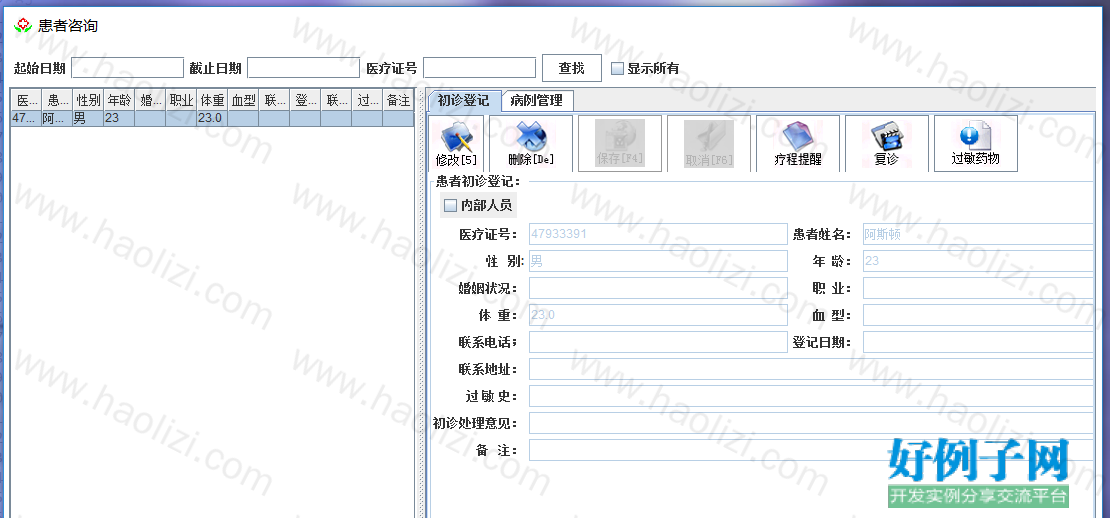Image resolution: width=1110 pixels, height=518 pixels.
Task: Click the 联系地址 input field
Action: [x=811, y=369]
